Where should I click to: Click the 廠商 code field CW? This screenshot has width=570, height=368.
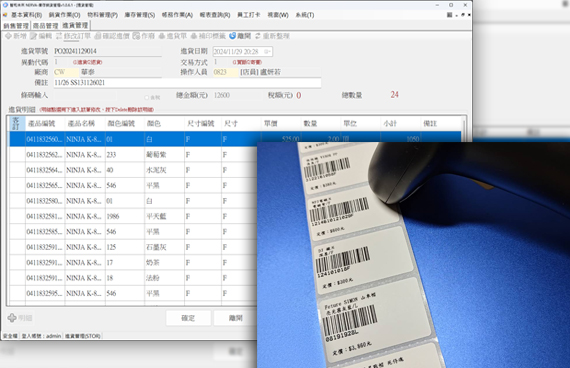tap(66, 72)
